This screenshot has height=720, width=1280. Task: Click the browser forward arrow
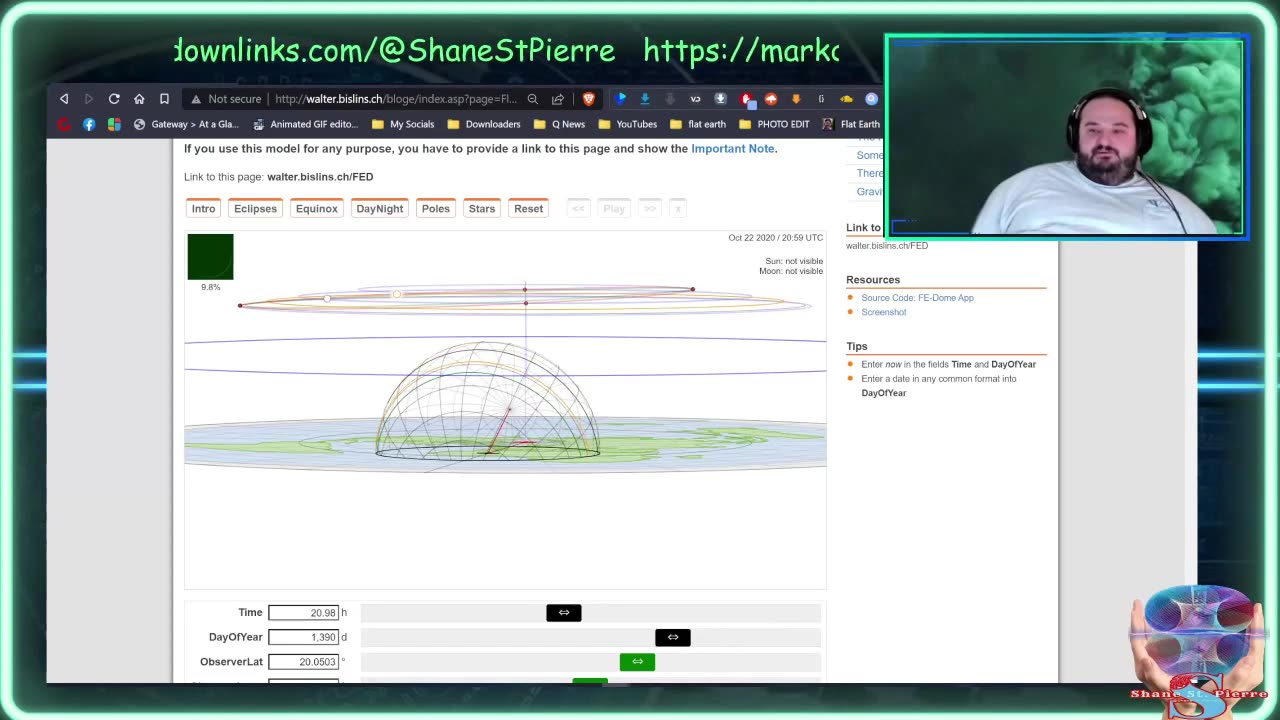88,99
